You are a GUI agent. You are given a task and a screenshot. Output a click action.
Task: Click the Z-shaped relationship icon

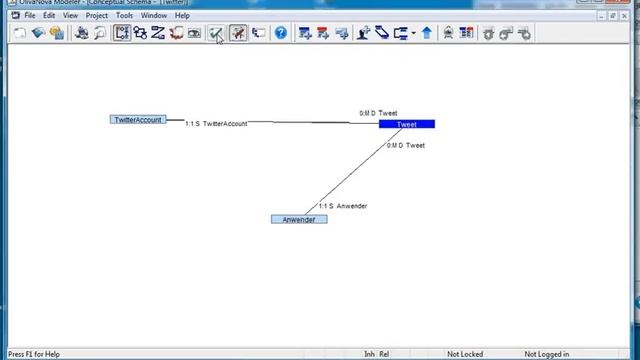point(158,33)
